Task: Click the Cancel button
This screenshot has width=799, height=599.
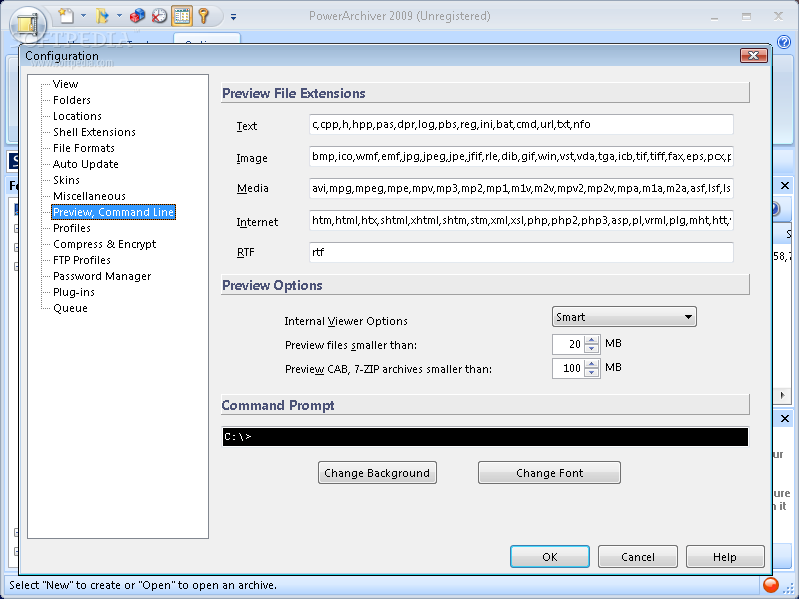Action: coord(637,557)
